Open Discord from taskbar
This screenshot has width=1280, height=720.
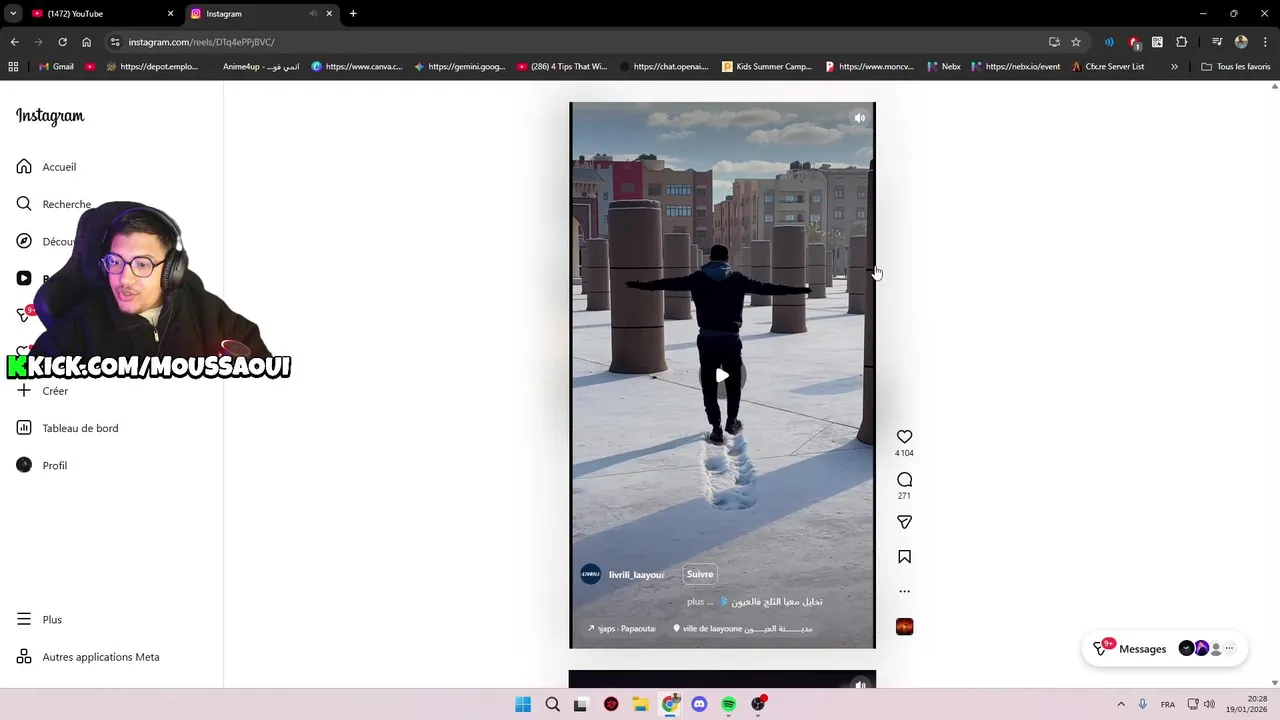coord(699,704)
